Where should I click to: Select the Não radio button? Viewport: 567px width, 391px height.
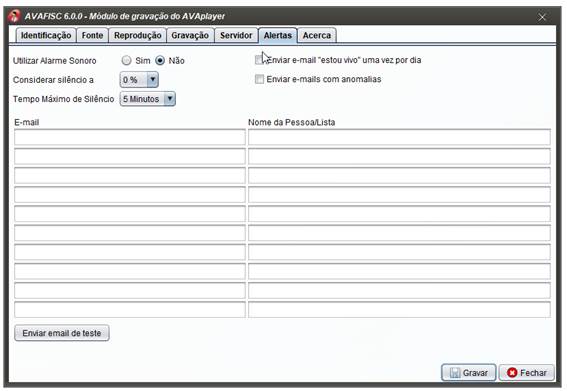pos(160,60)
